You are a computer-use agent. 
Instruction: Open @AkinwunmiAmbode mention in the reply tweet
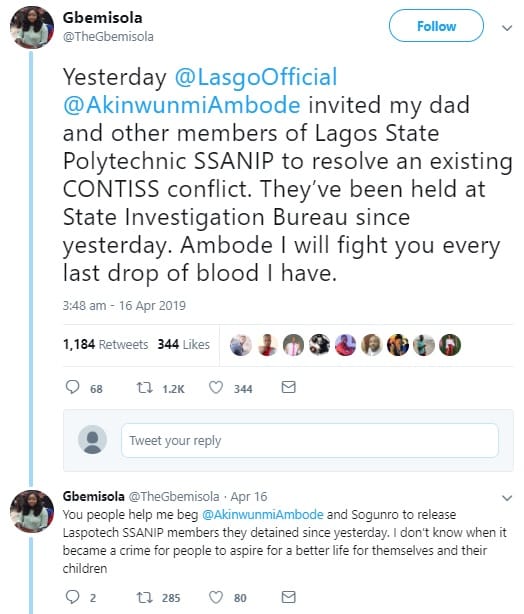(x=263, y=514)
